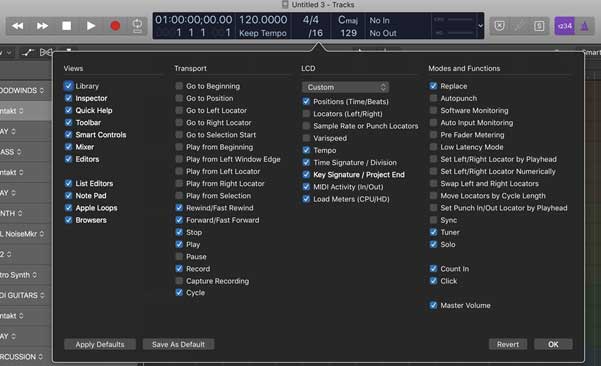Click the Cmaj key signature in LCD
This screenshot has height=366, width=601.
348,20
